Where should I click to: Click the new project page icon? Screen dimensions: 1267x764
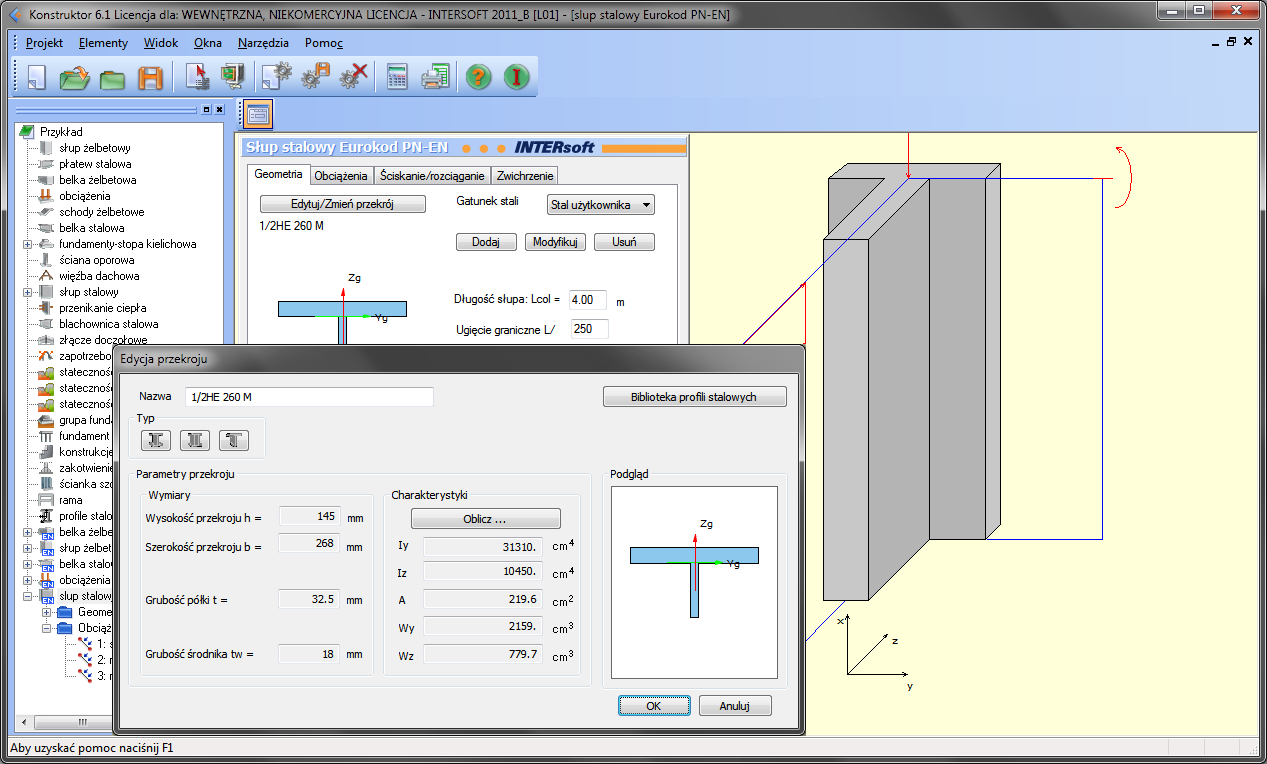(37, 77)
